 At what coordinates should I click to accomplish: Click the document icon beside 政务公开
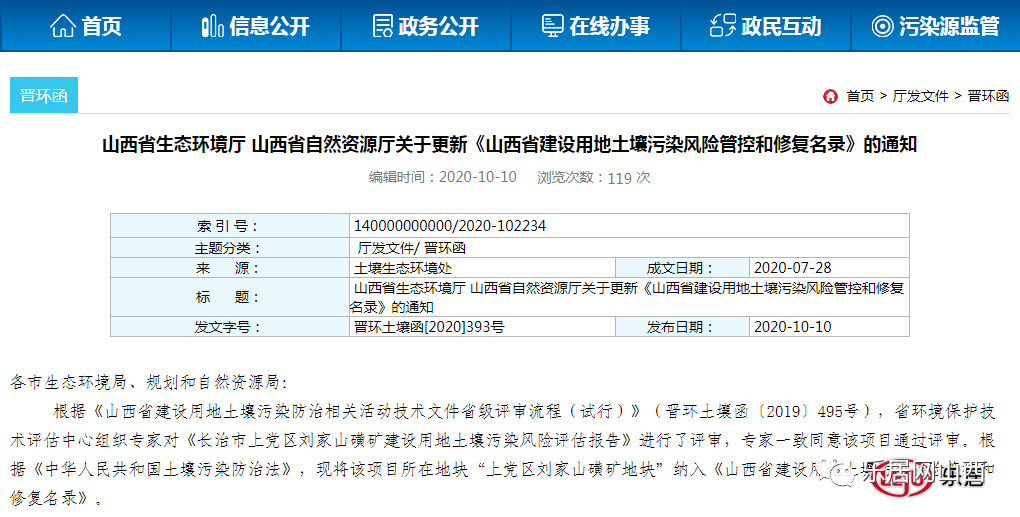coord(383,26)
